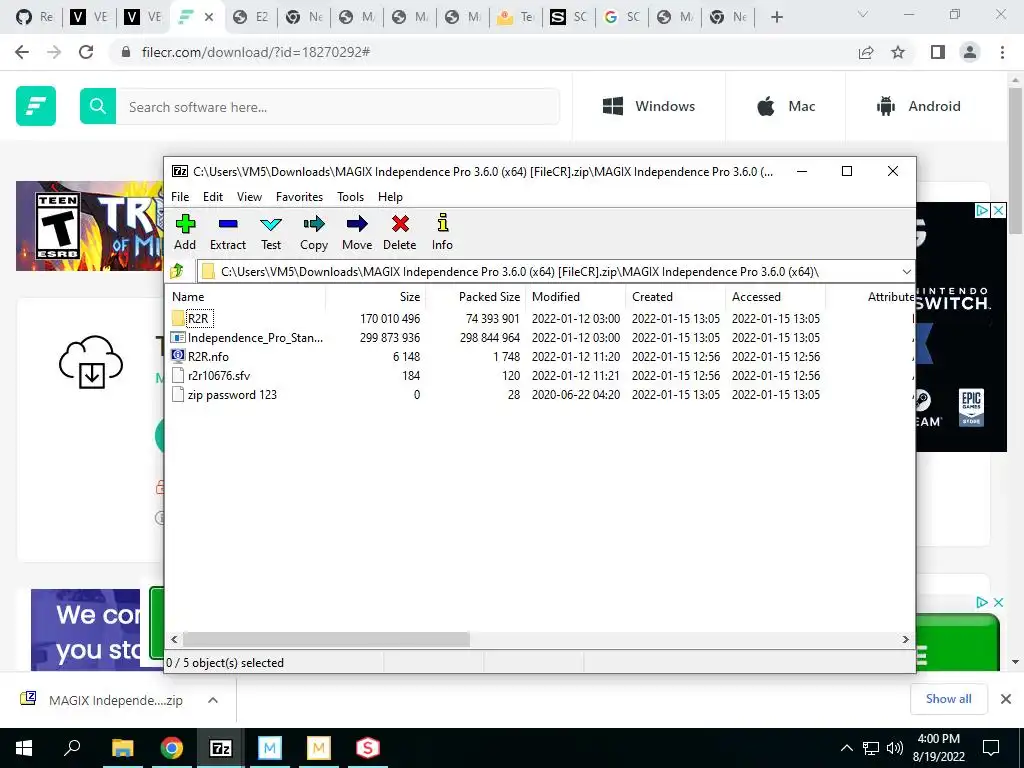
Task: Go up one folder level in 7-Zip
Action: tap(177, 271)
